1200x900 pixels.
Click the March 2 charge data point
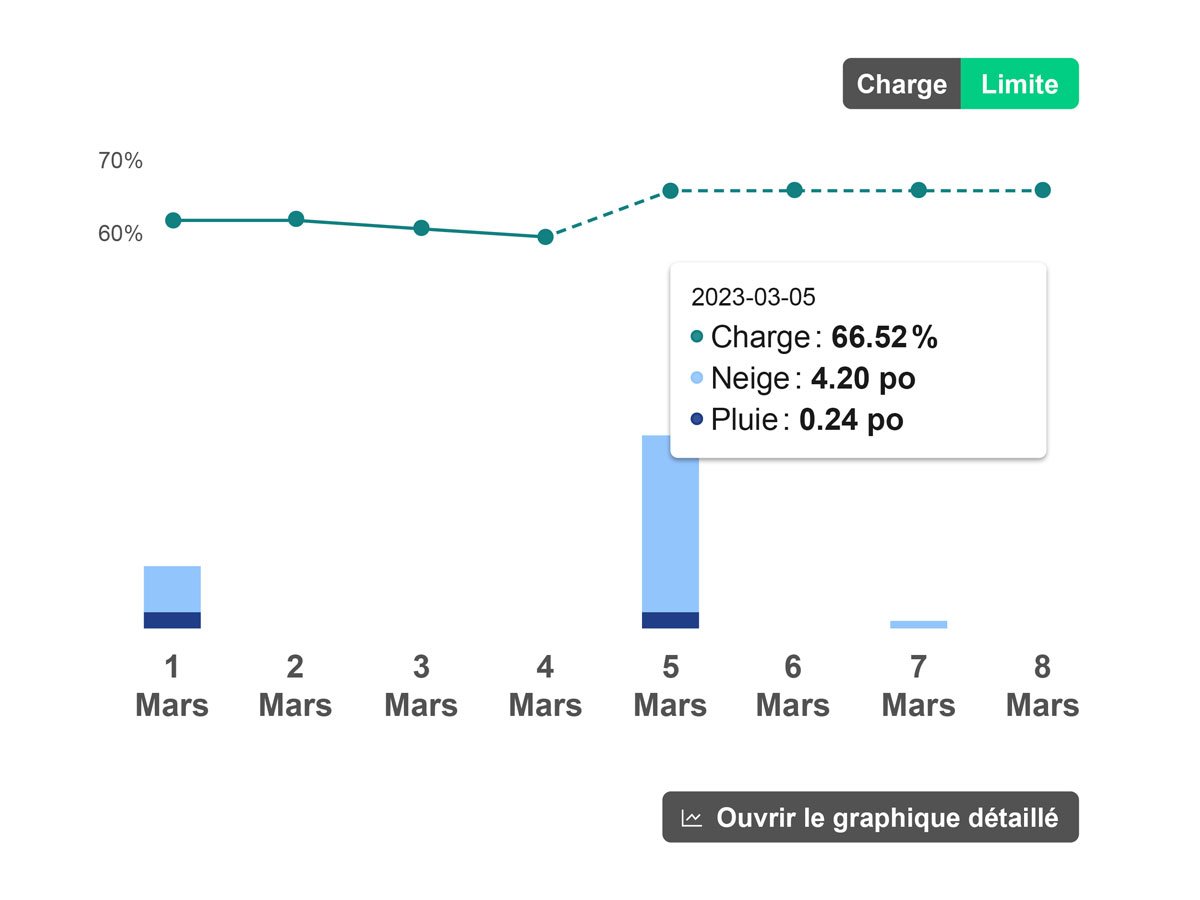[296, 219]
